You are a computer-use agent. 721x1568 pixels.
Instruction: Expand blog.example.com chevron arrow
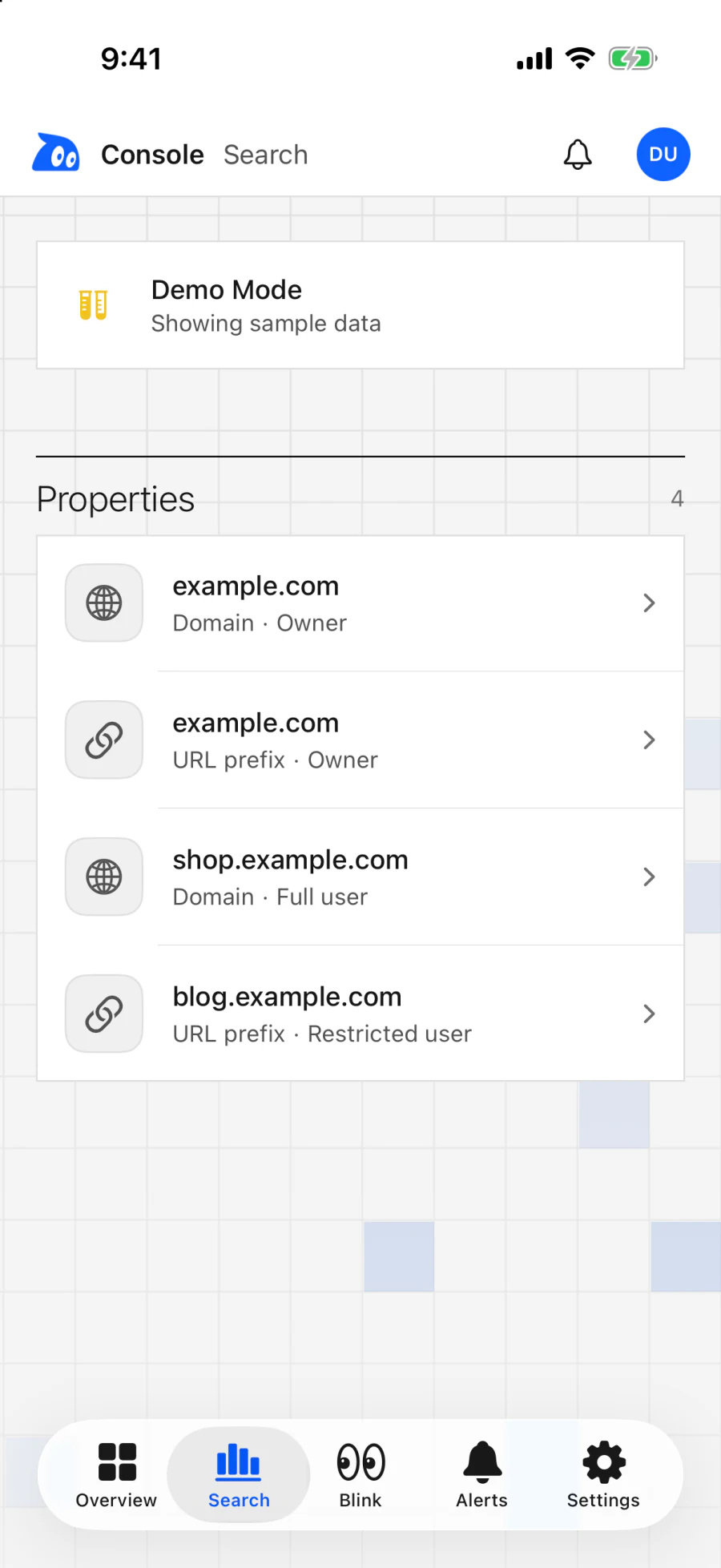tap(649, 1014)
